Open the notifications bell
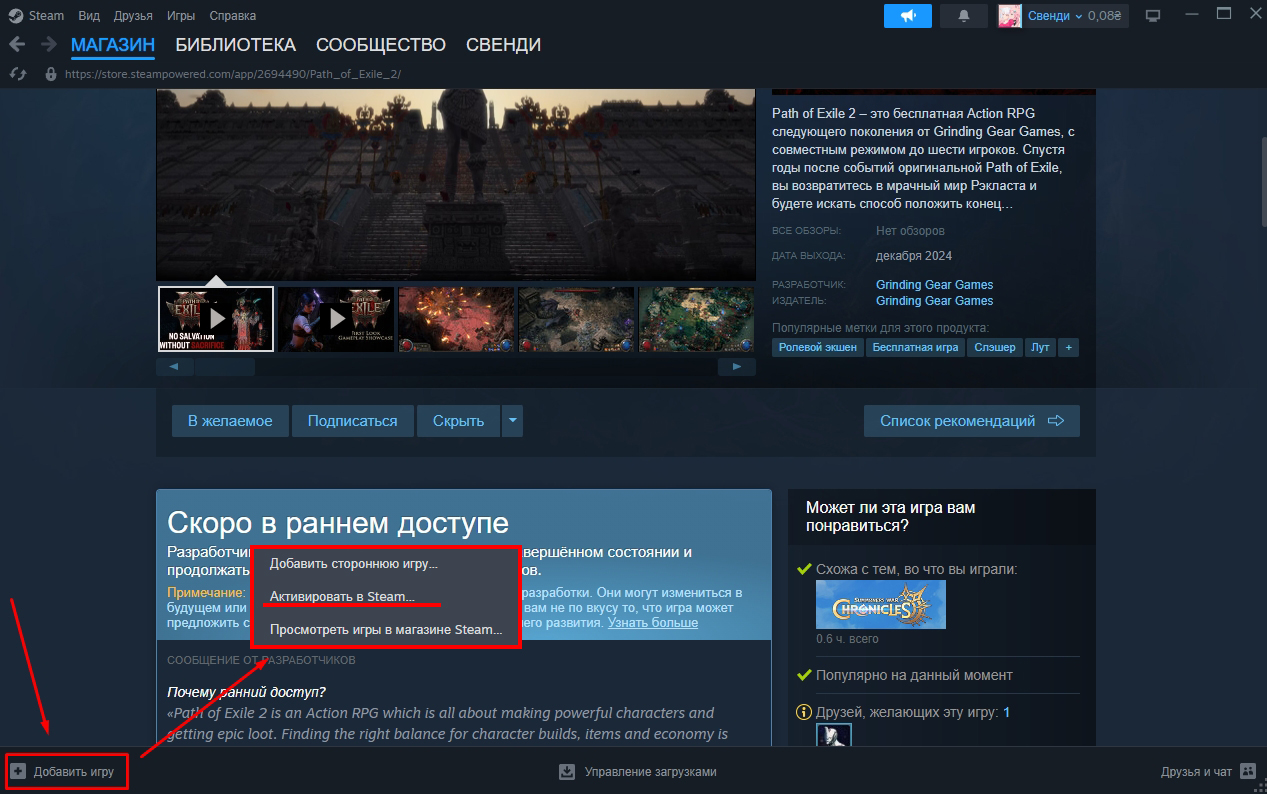 964,15
